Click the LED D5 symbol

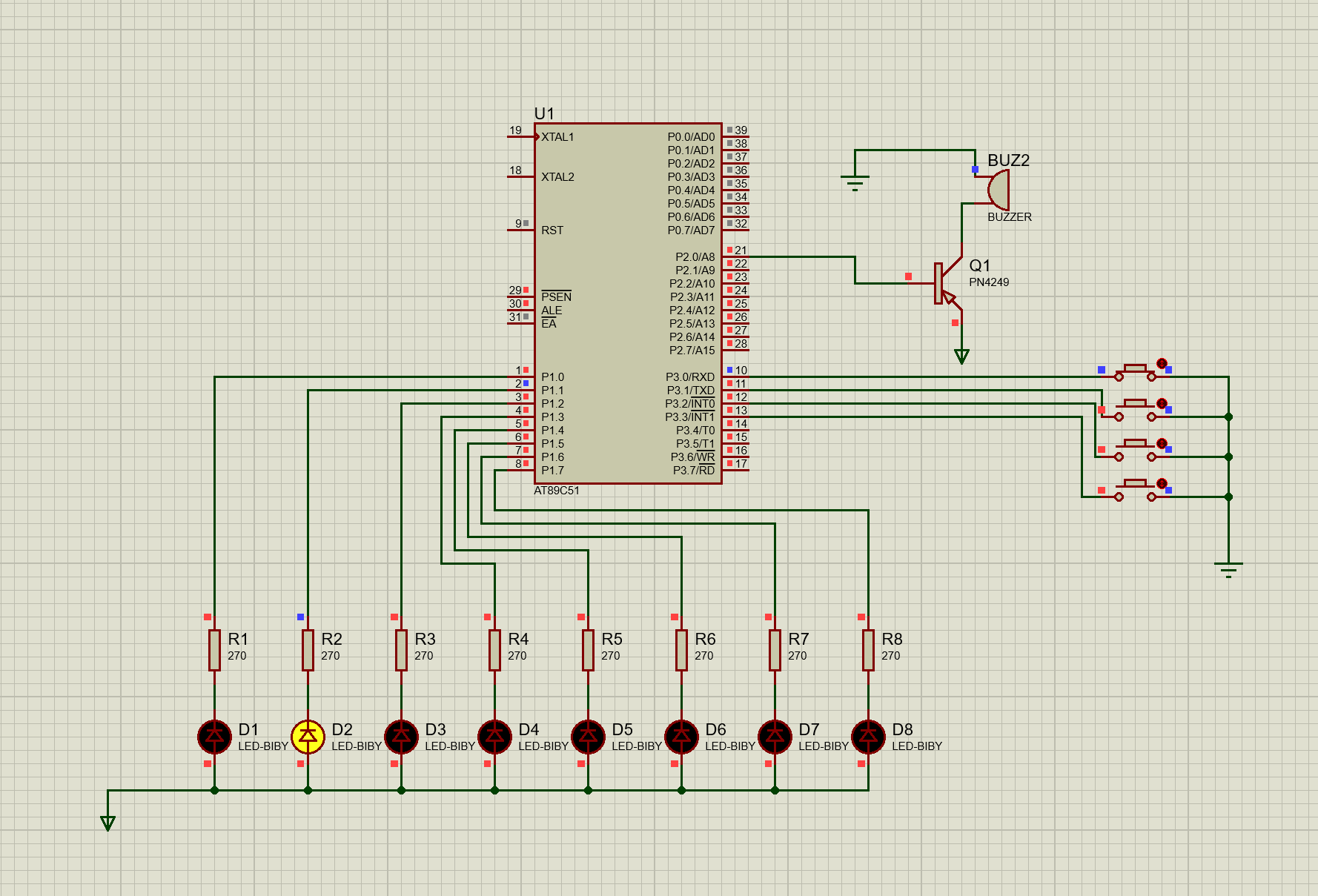588,736
